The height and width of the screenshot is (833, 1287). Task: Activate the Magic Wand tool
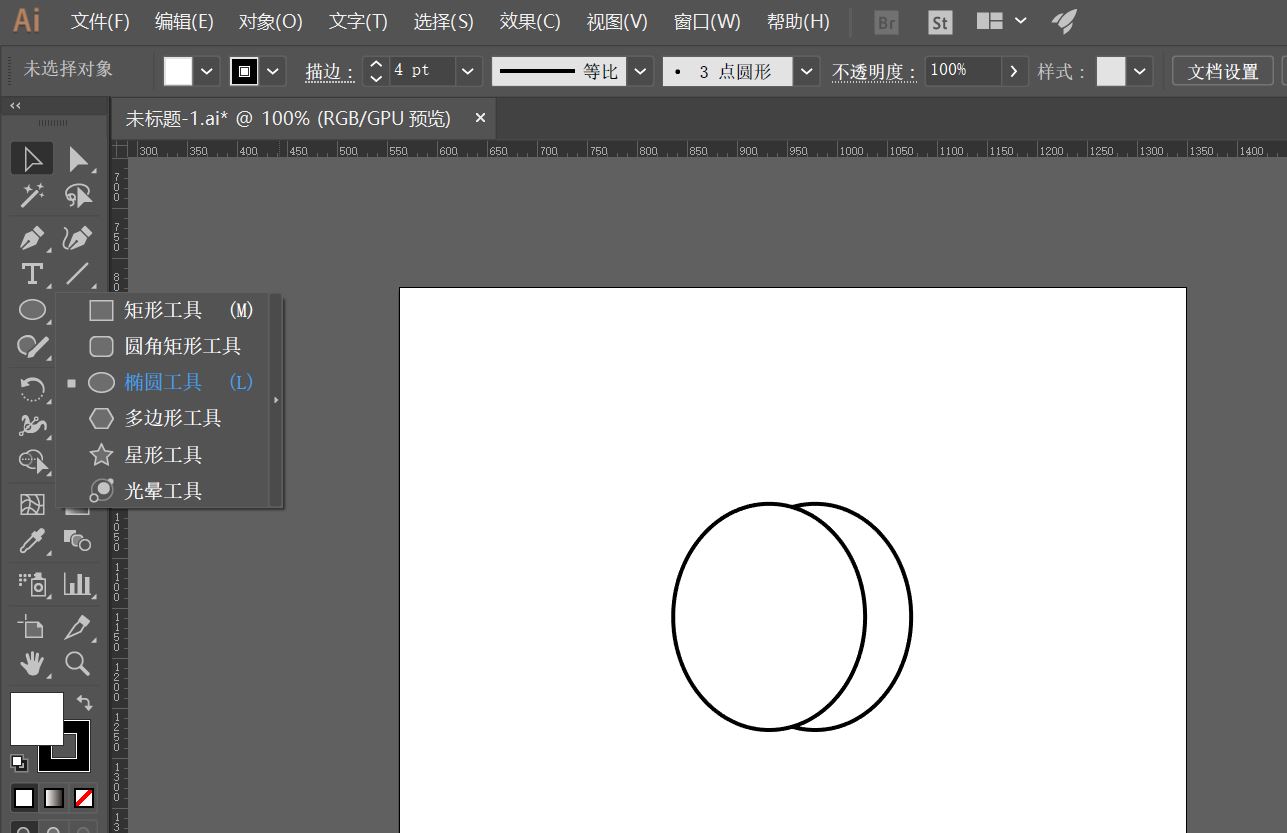(x=31, y=196)
